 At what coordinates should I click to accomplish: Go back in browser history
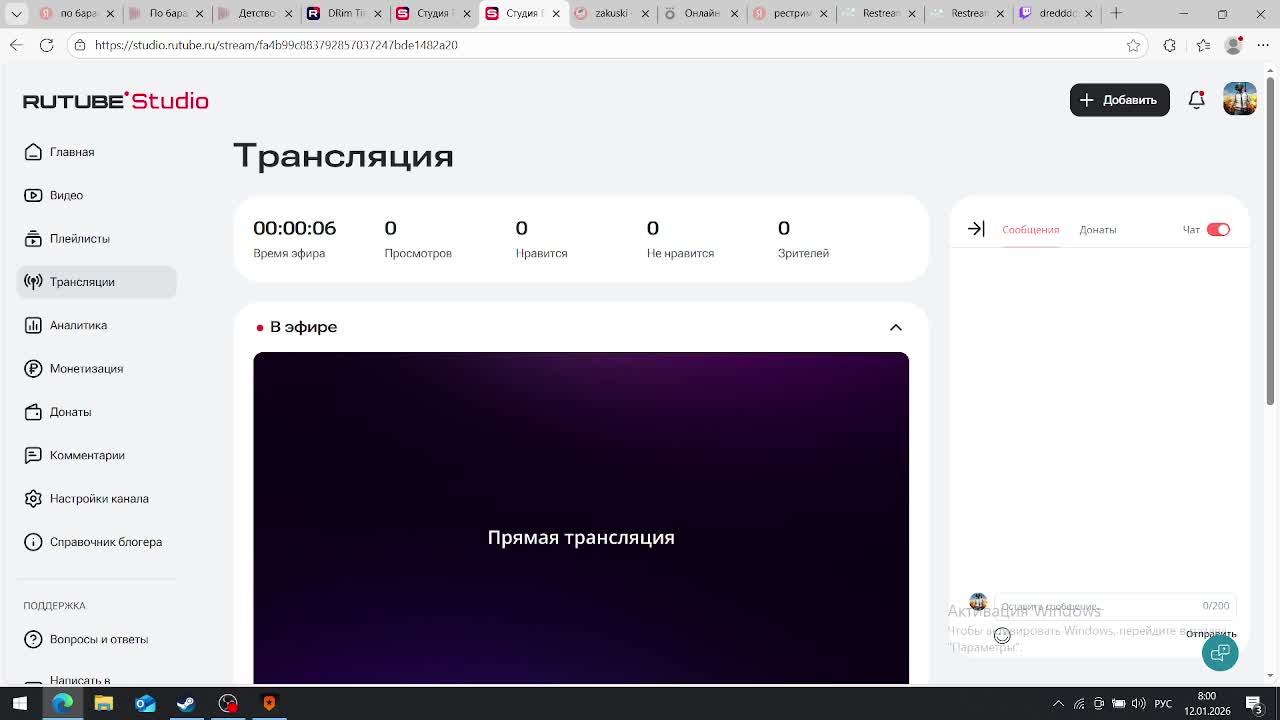pos(16,45)
